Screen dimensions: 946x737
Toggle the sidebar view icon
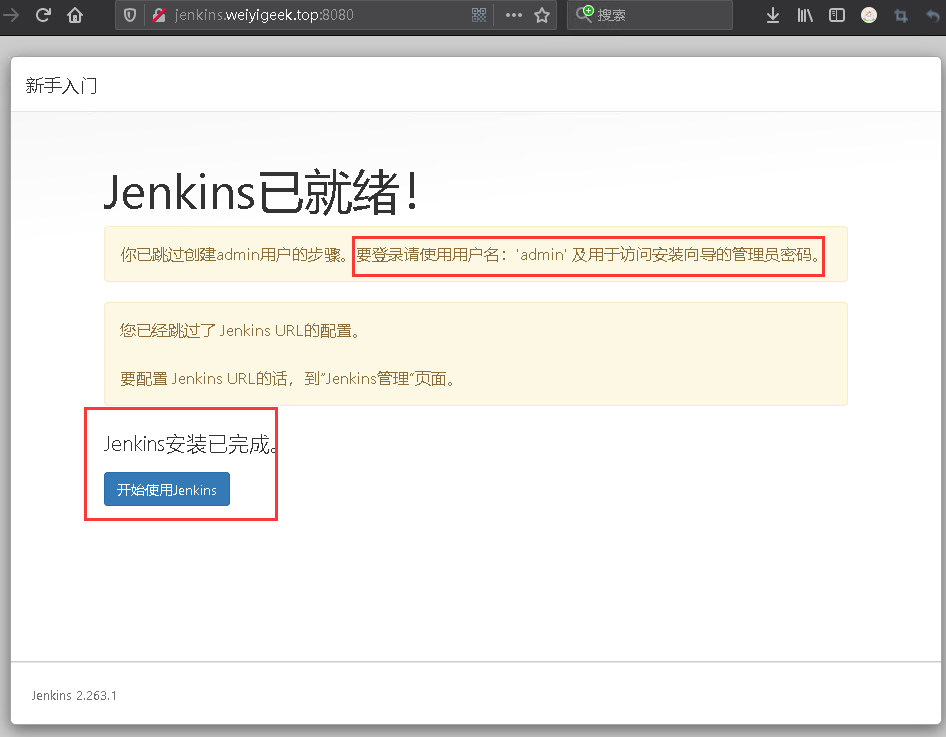pyautogui.click(x=837, y=15)
